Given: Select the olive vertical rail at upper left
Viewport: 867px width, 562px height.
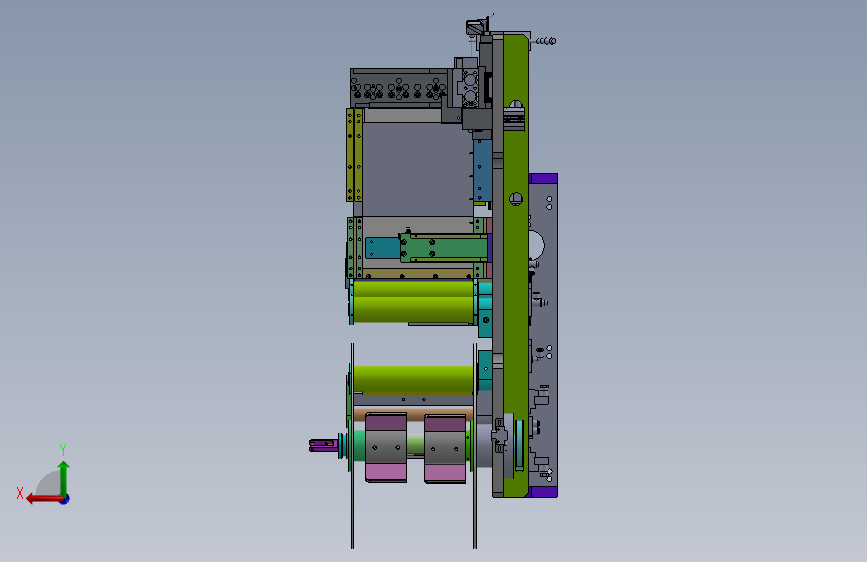Looking at the screenshot, I should pos(354,155).
